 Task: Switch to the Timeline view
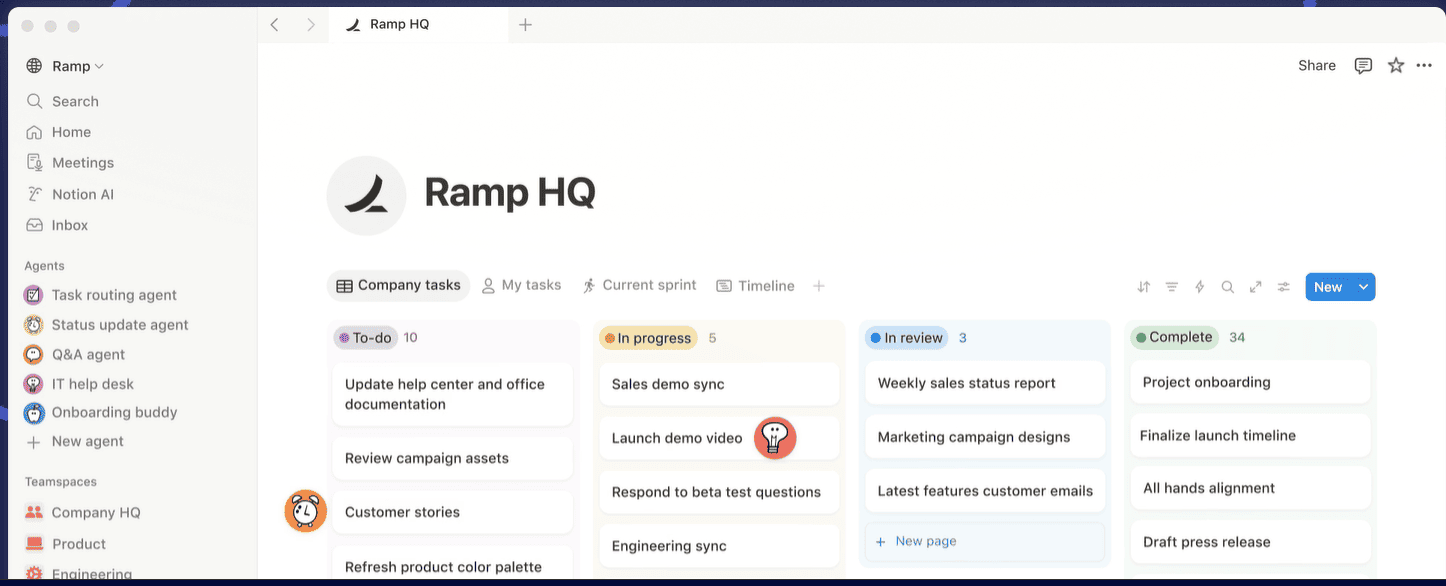click(755, 286)
